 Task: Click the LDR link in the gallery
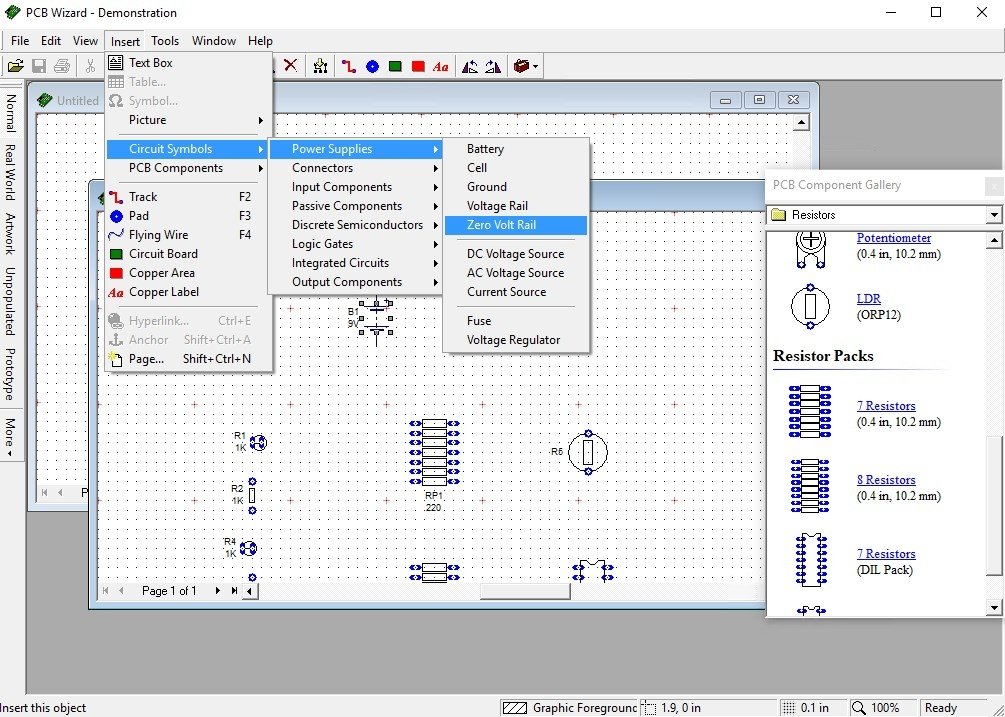click(x=868, y=299)
